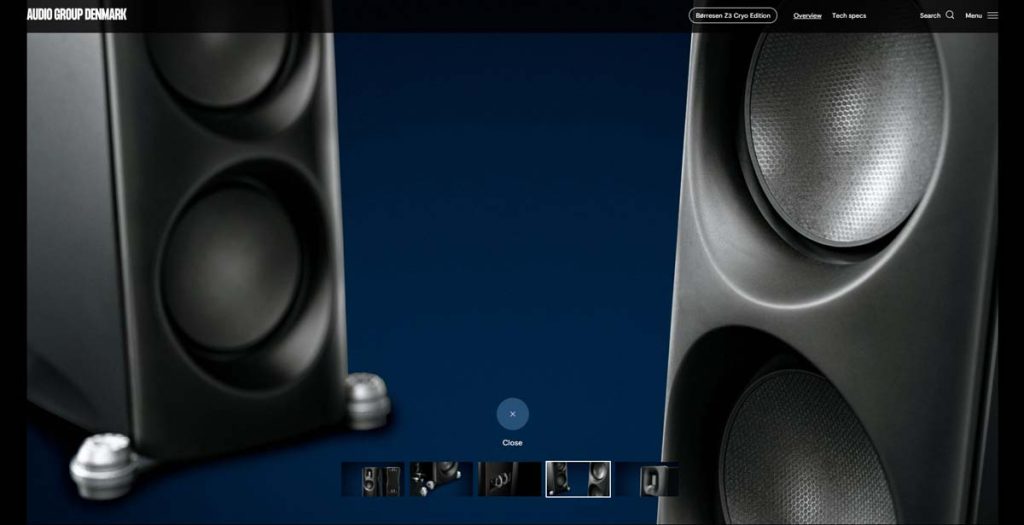Select the fifth thumbnail at strip's right end
The width and height of the screenshot is (1024, 525).
(x=646, y=479)
